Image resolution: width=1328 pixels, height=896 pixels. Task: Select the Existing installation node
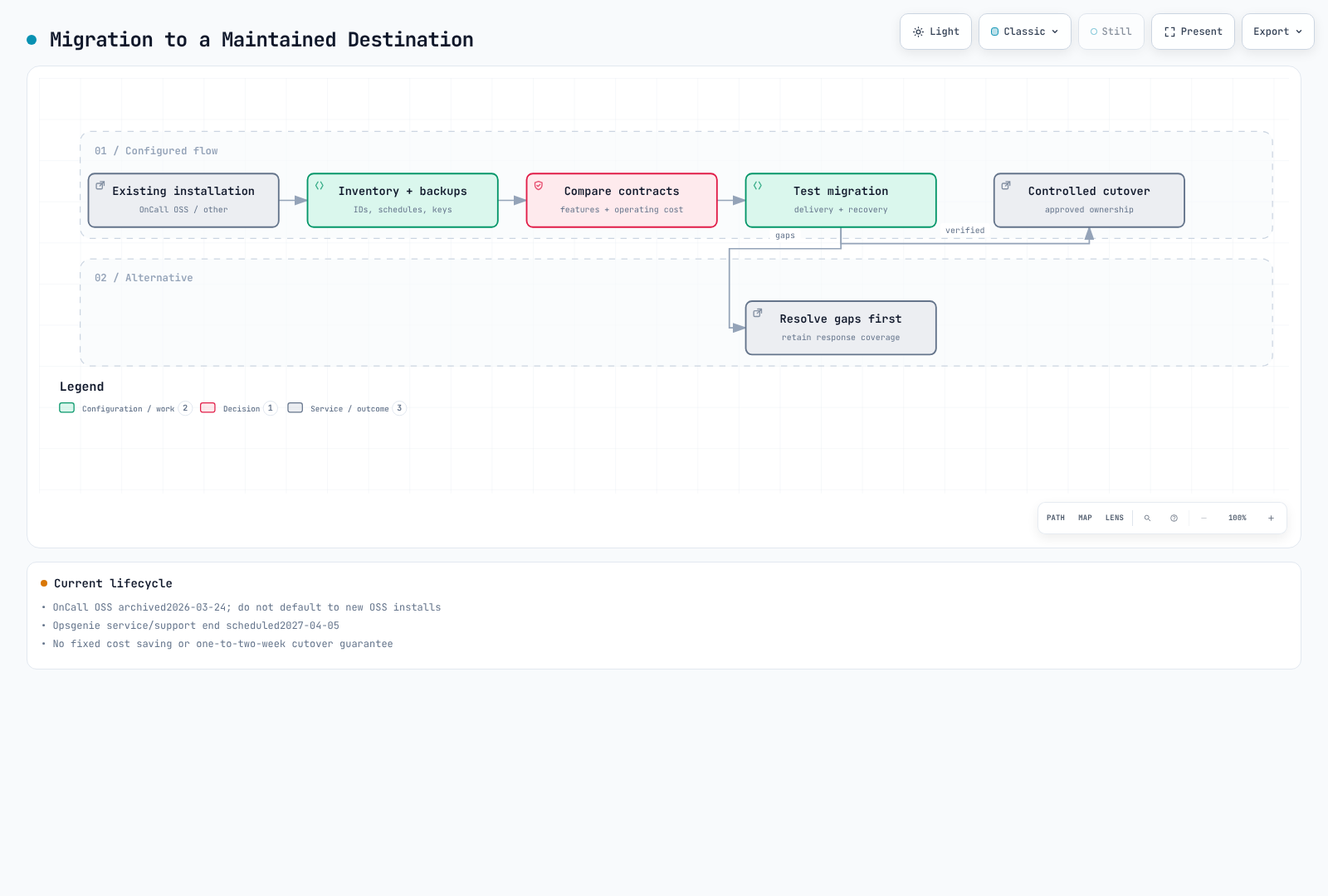click(x=183, y=200)
